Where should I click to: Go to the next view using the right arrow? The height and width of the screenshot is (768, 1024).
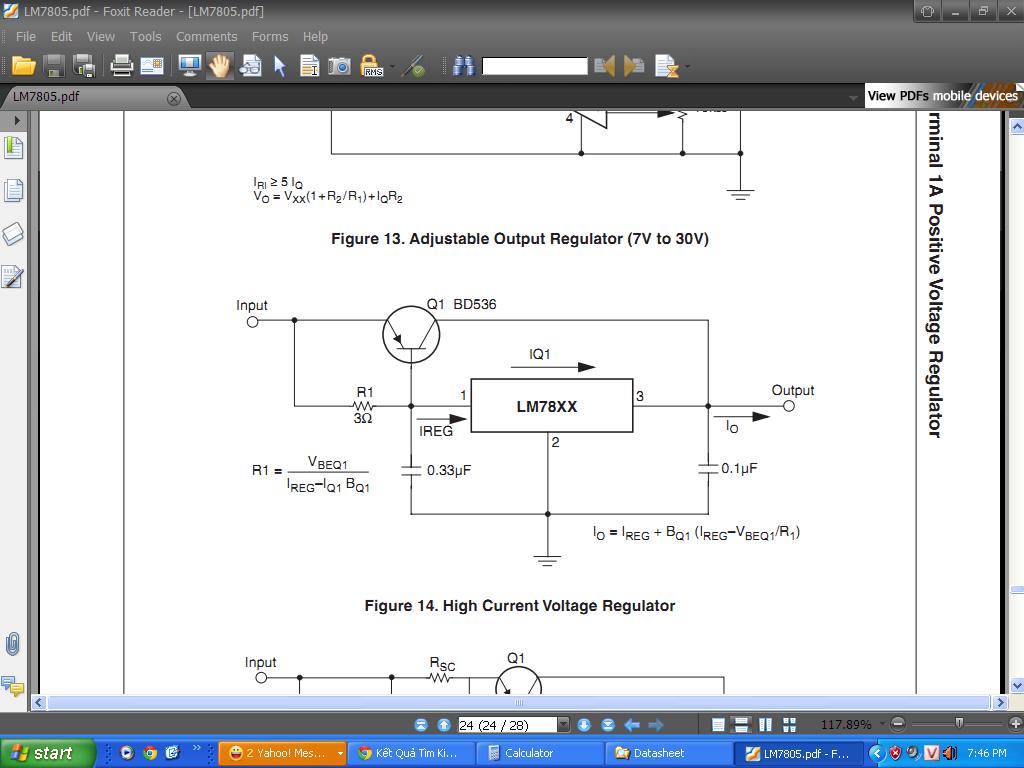click(x=656, y=725)
